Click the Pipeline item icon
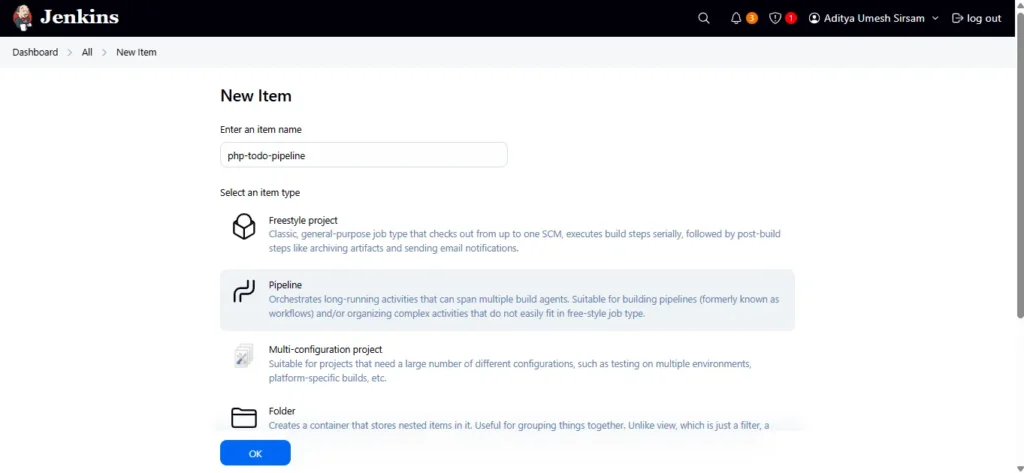Image resolution: width=1024 pixels, height=473 pixels. [x=244, y=292]
